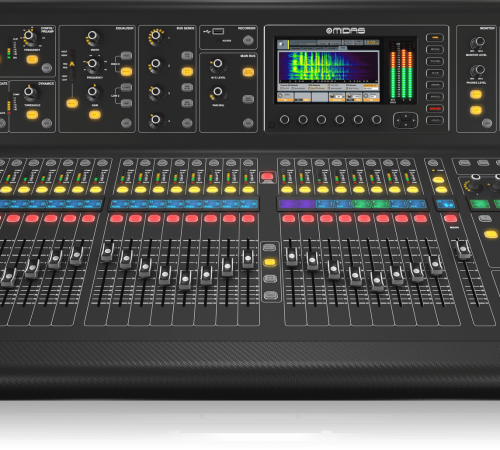
Task: Click the first purple scribble strip in right bank
Action: point(288,204)
